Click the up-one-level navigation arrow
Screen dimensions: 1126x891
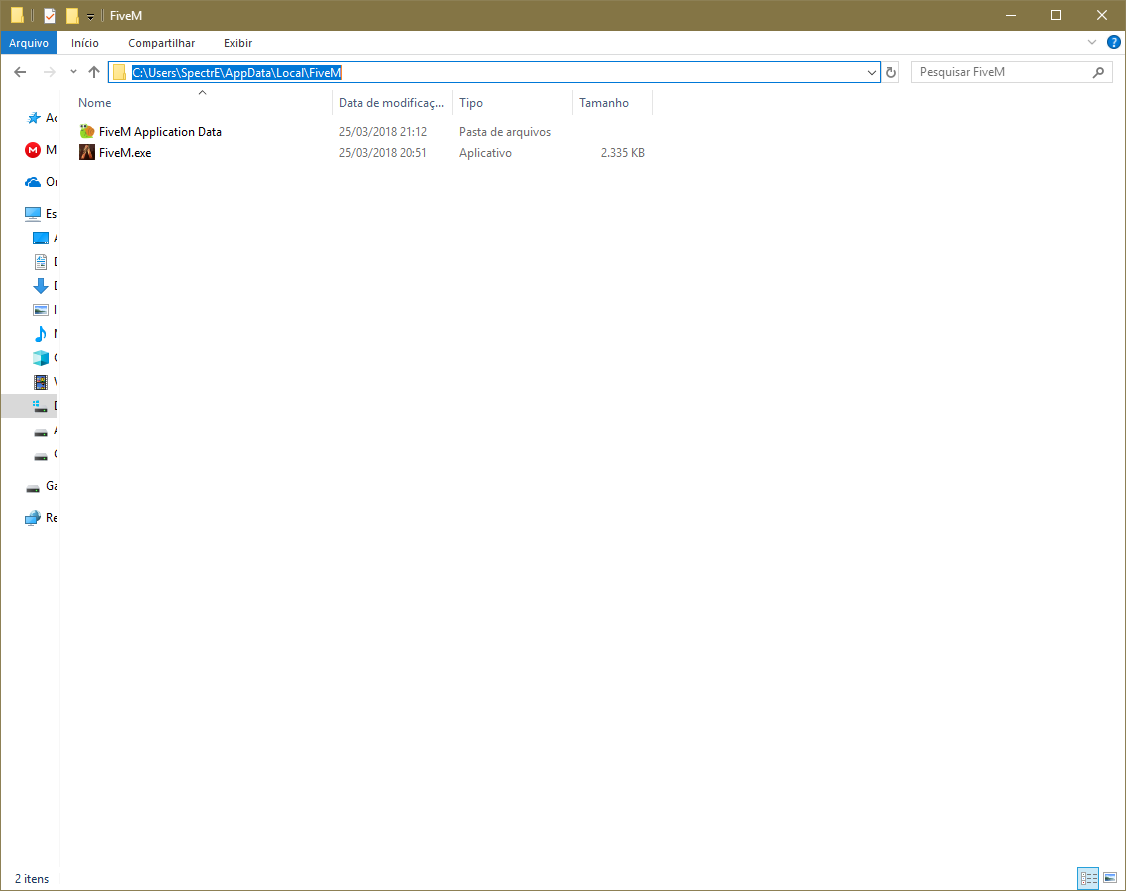click(x=94, y=72)
